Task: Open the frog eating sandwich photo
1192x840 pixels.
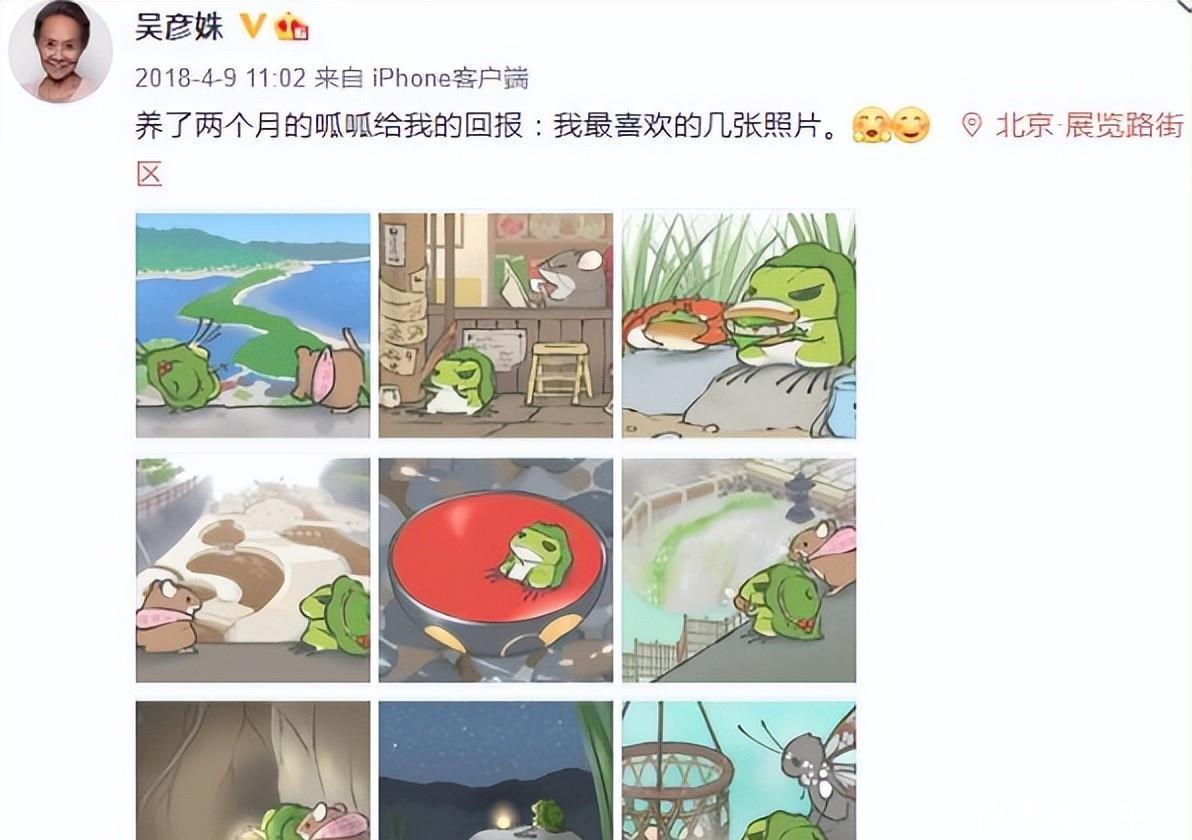Action: [x=739, y=325]
